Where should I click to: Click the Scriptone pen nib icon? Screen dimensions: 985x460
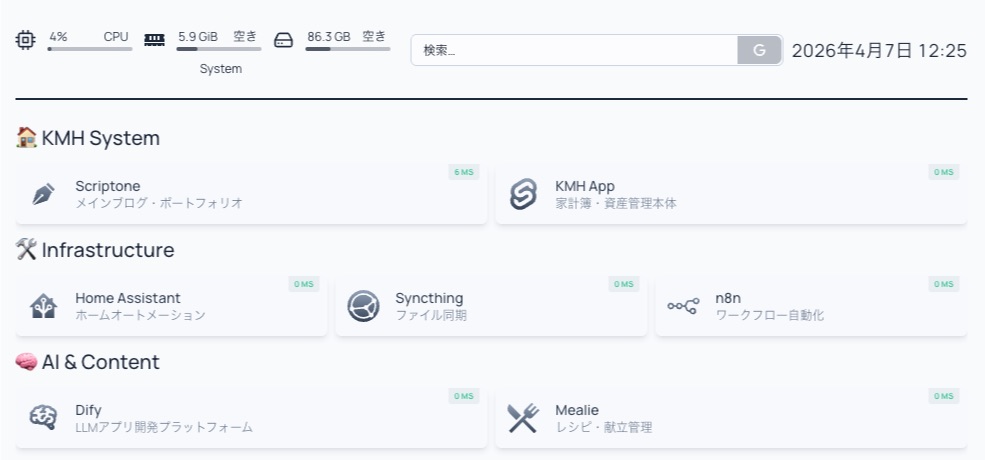pos(43,194)
